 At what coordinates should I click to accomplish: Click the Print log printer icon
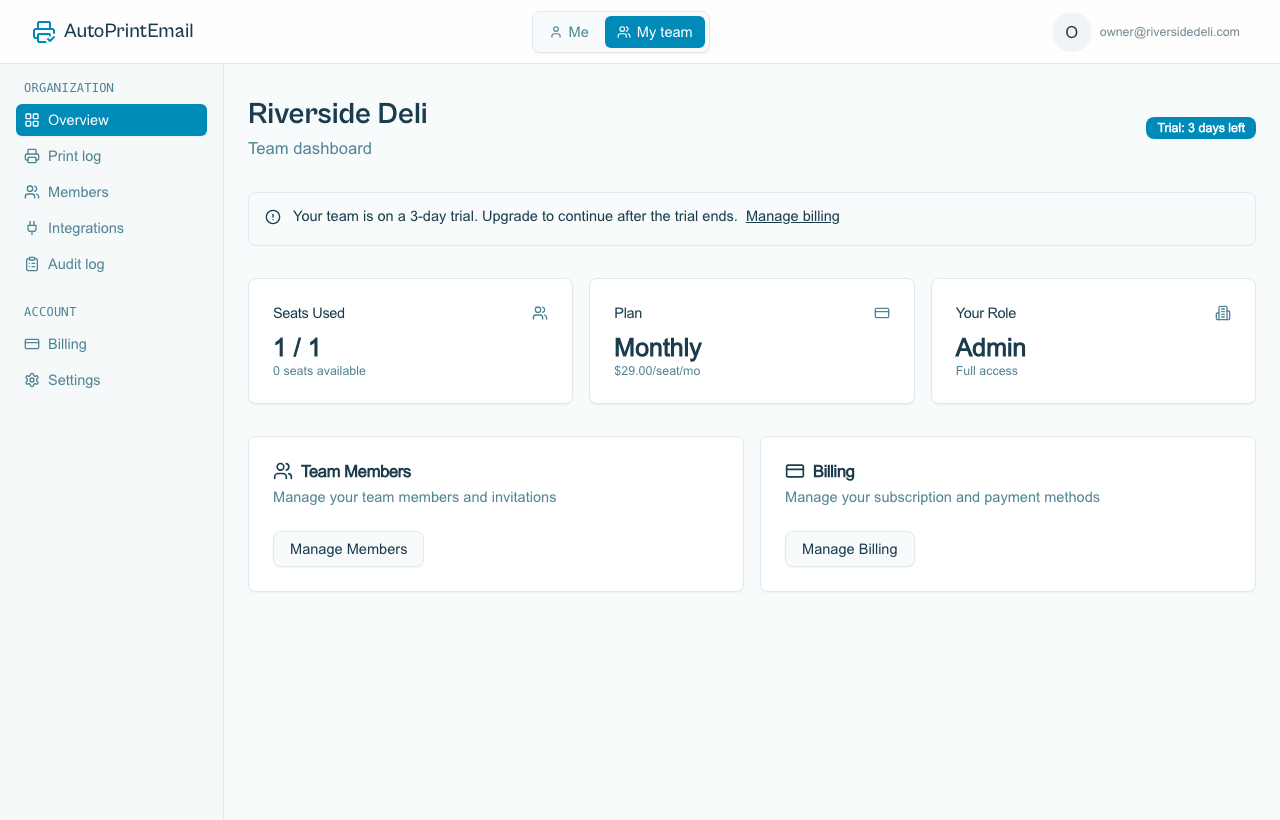[x=32, y=156]
